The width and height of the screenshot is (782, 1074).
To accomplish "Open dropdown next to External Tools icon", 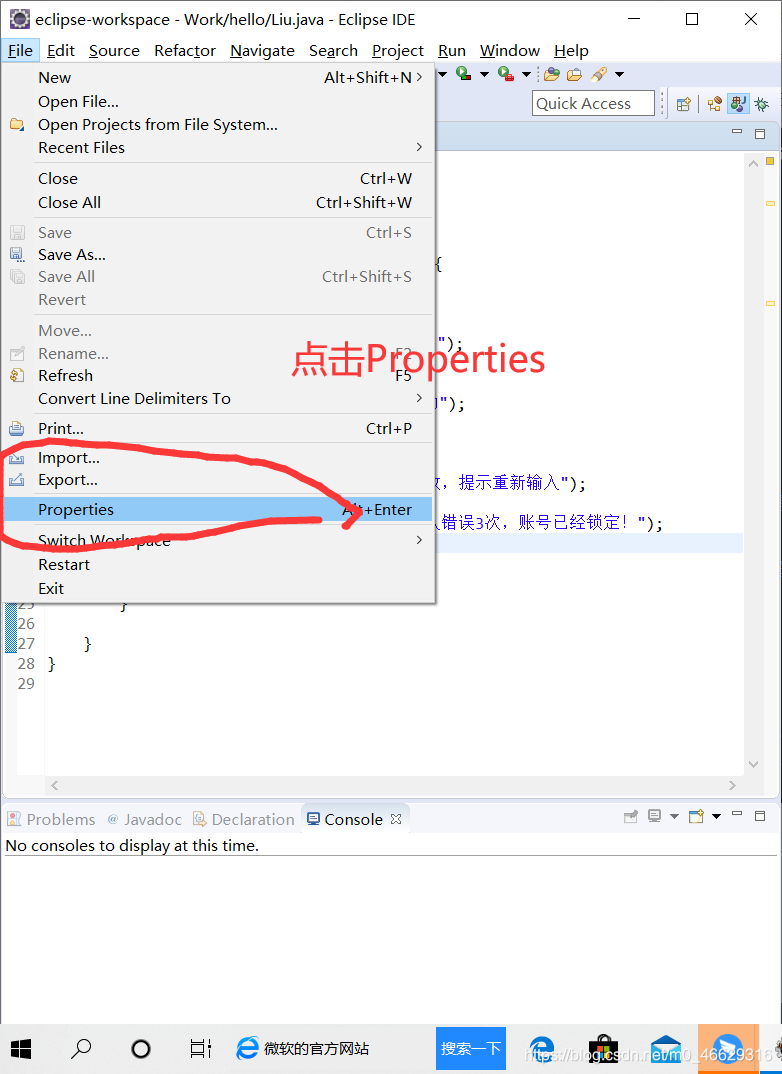I will [527, 74].
